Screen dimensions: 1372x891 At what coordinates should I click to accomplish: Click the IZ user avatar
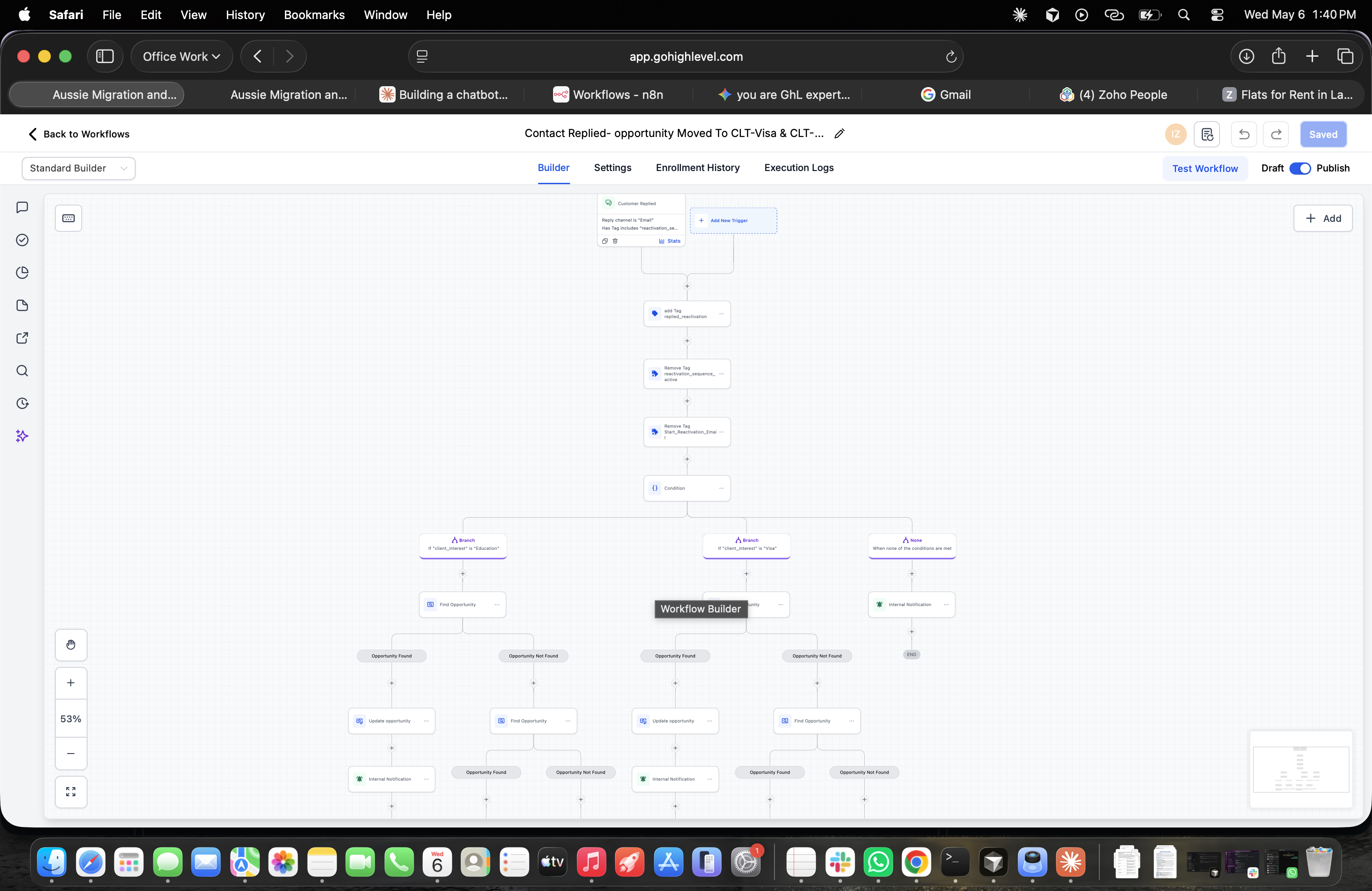tap(1176, 134)
